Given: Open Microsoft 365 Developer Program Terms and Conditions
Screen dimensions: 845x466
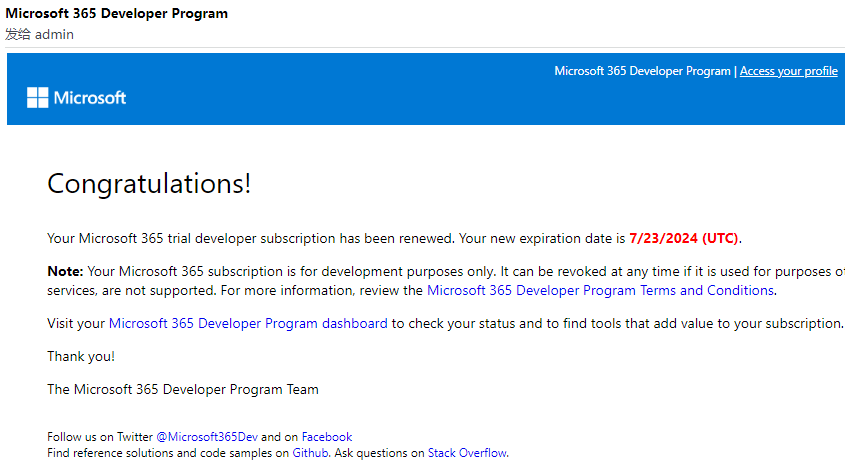Looking at the screenshot, I should click(x=600, y=290).
